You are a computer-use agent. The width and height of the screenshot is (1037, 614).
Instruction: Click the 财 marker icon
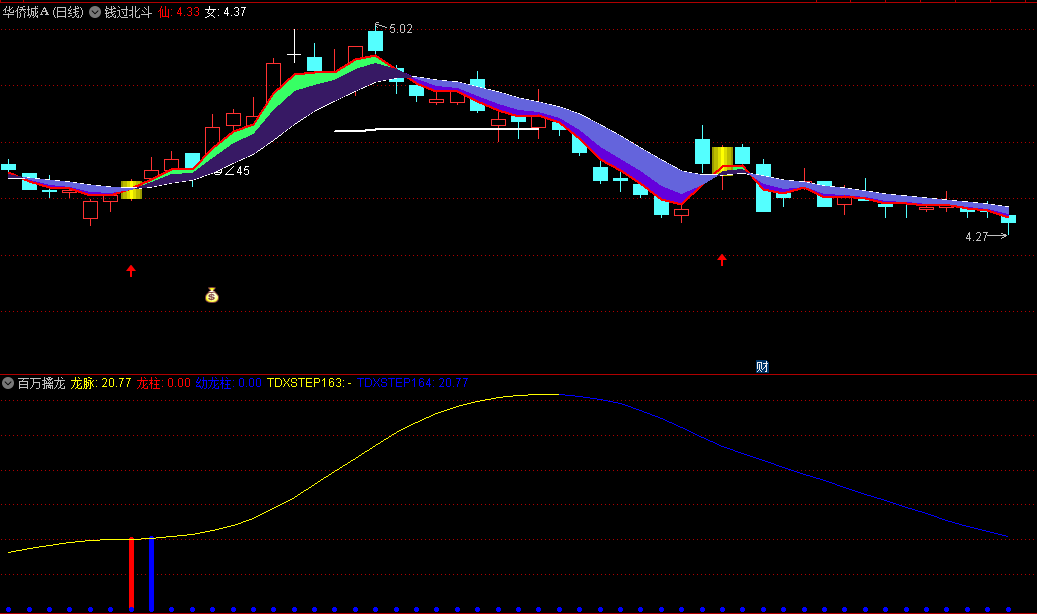762,367
